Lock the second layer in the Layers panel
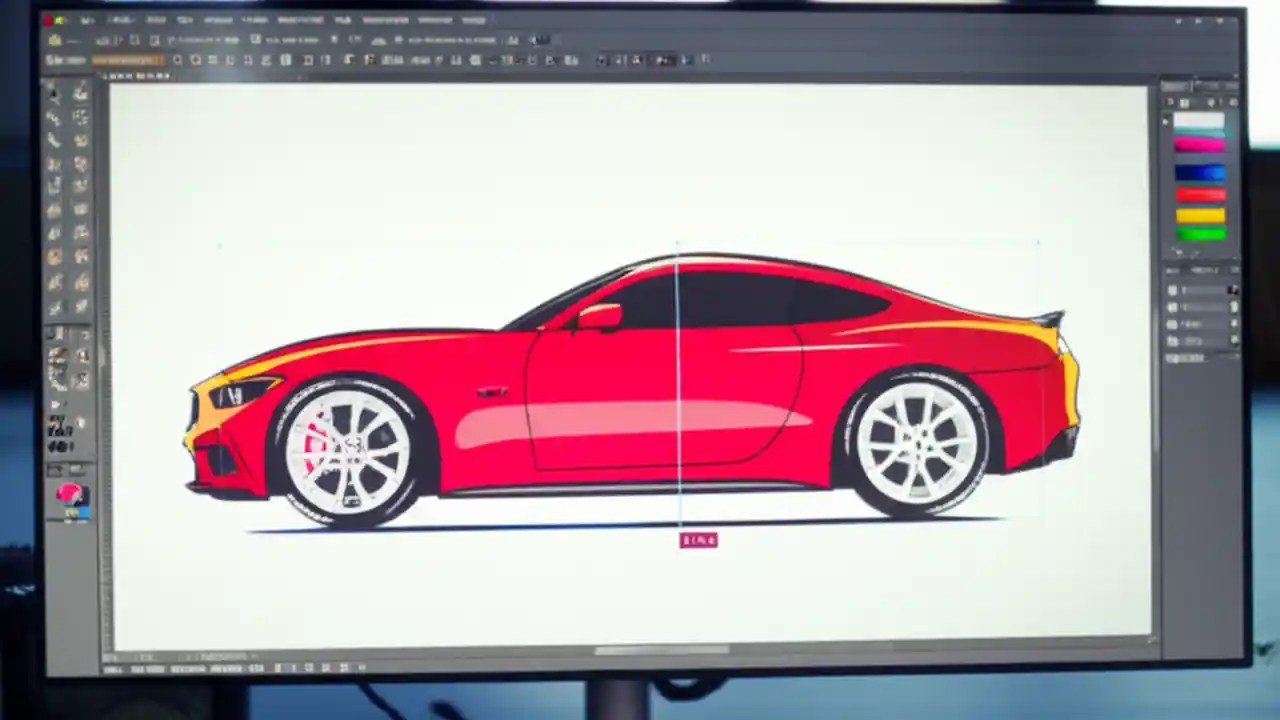1280x720 pixels. tap(1232, 306)
